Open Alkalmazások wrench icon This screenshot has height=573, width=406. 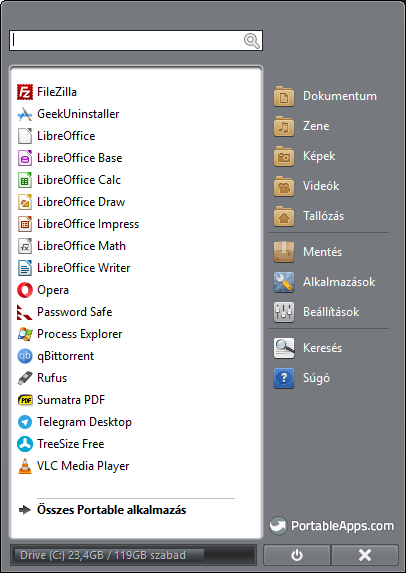[284, 282]
